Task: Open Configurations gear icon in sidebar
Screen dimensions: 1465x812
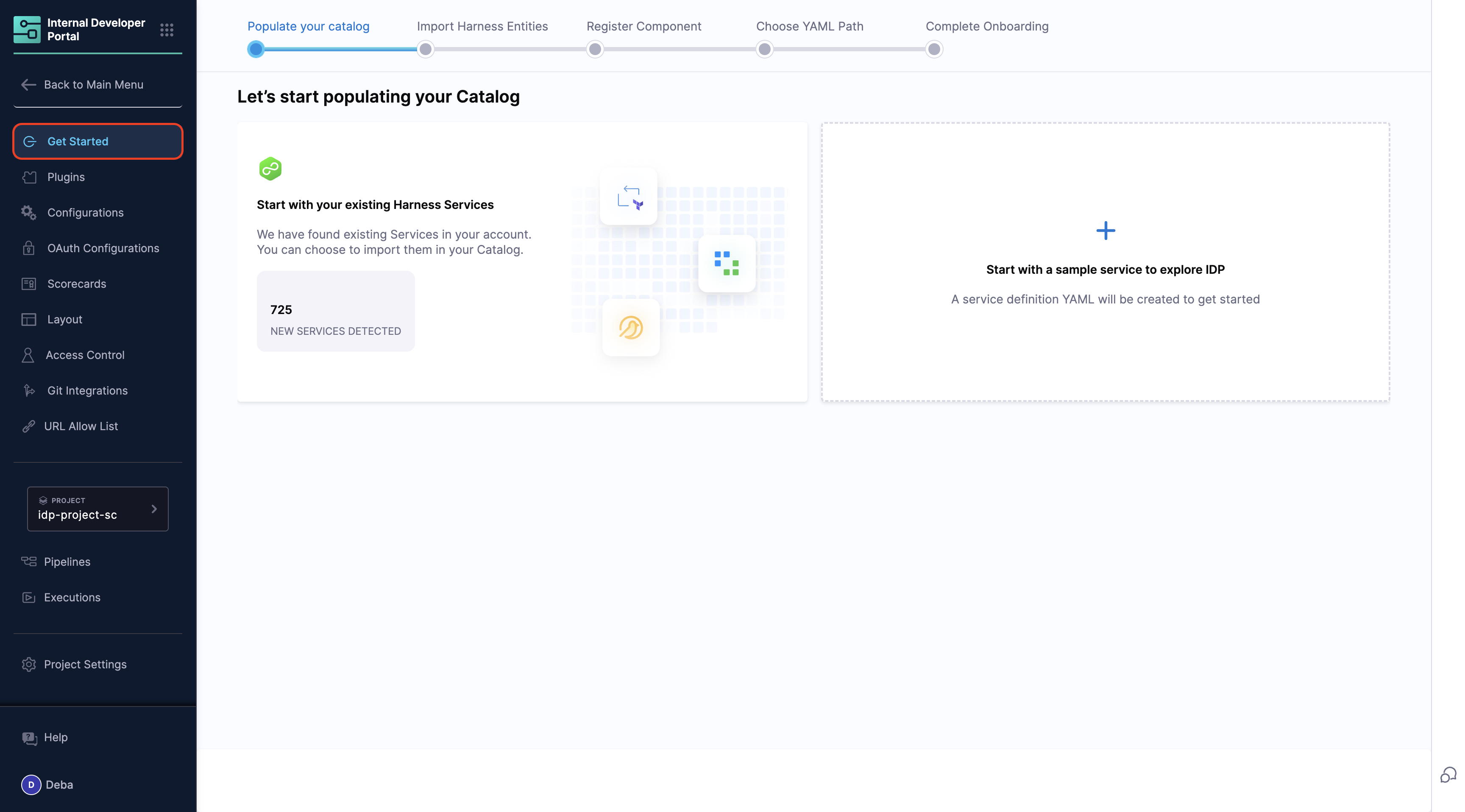Action: (x=28, y=213)
